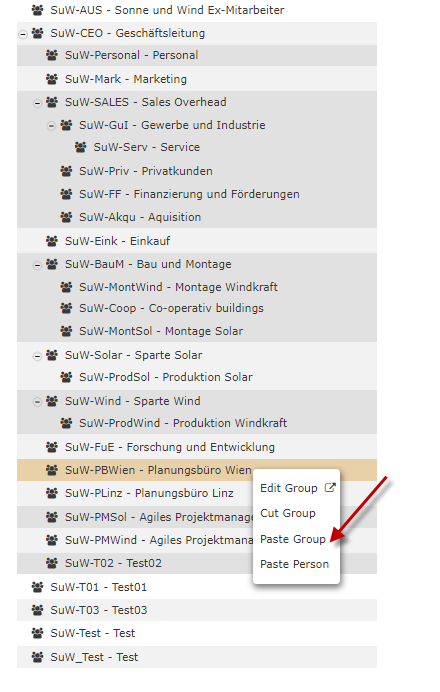The width and height of the screenshot is (440, 692).
Task: Collapse the SuW-BauM Bau und Montage branch
Action: (x=37, y=265)
